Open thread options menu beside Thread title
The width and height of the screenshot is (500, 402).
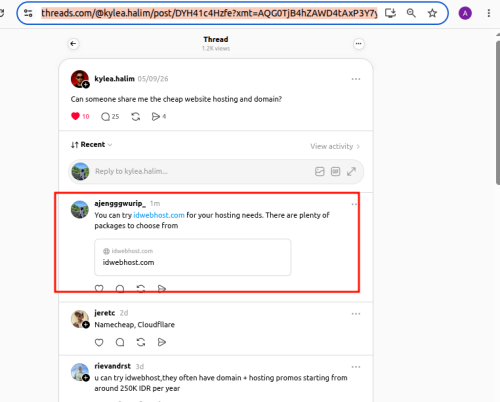click(x=358, y=44)
